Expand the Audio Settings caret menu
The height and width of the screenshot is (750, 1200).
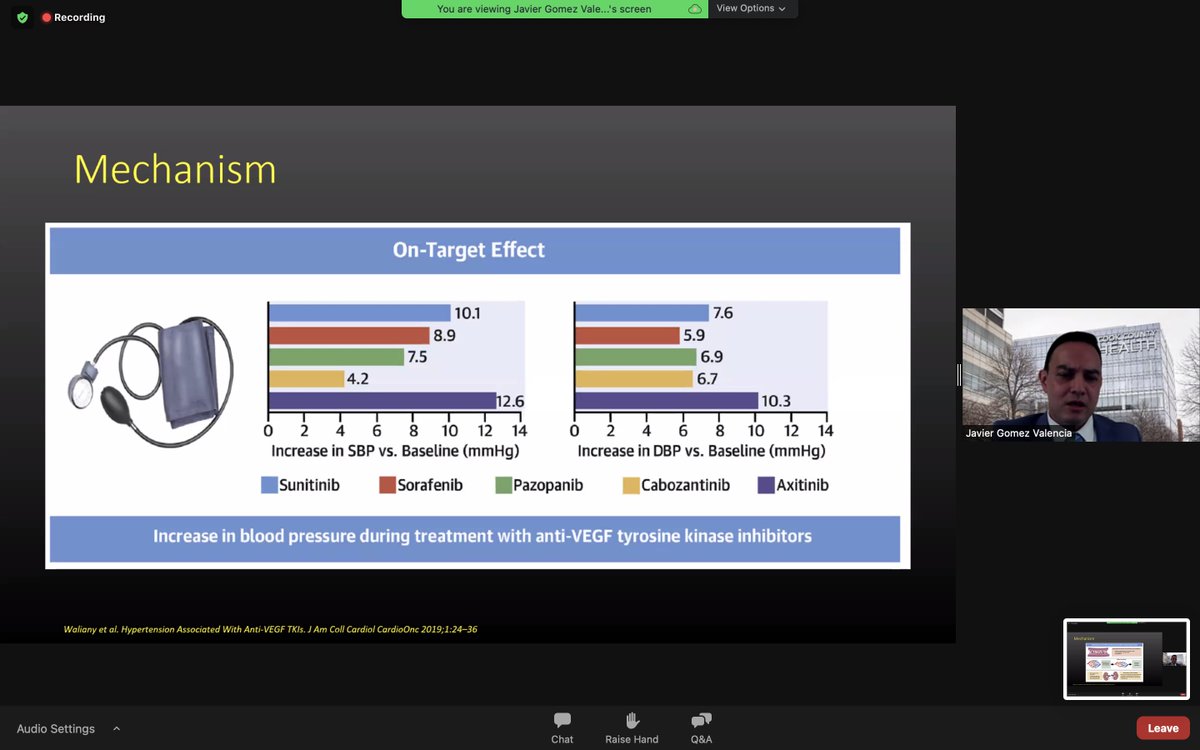tap(116, 729)
